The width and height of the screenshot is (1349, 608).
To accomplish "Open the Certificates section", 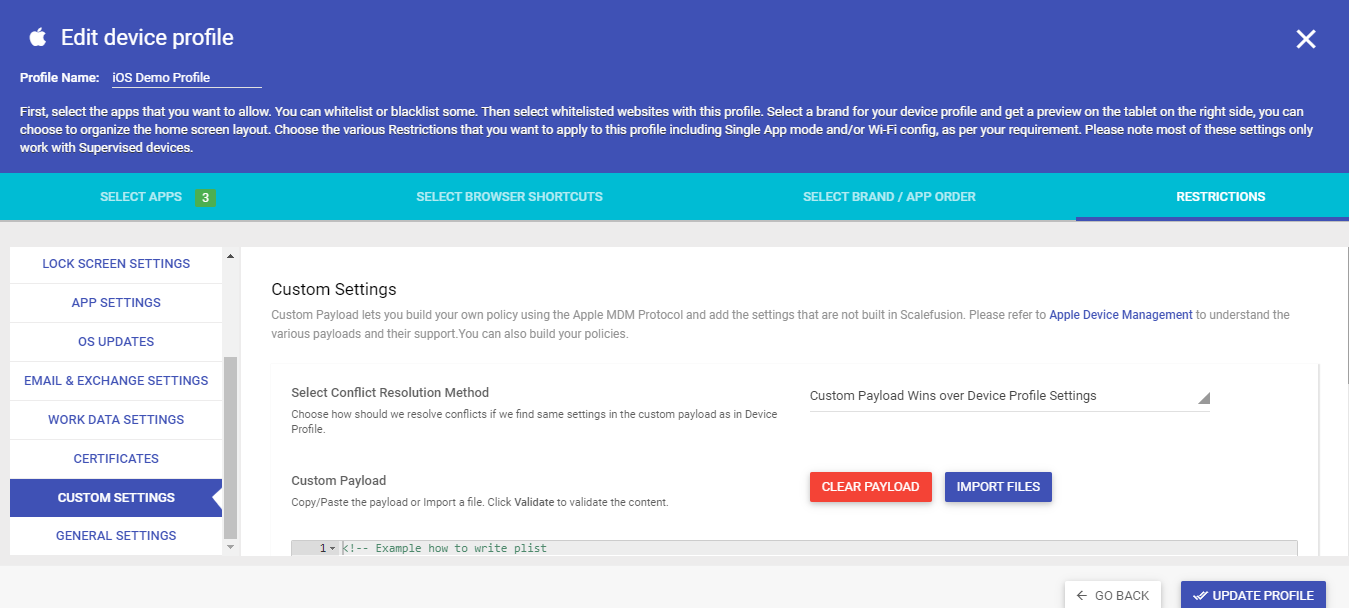I will 116,459.
